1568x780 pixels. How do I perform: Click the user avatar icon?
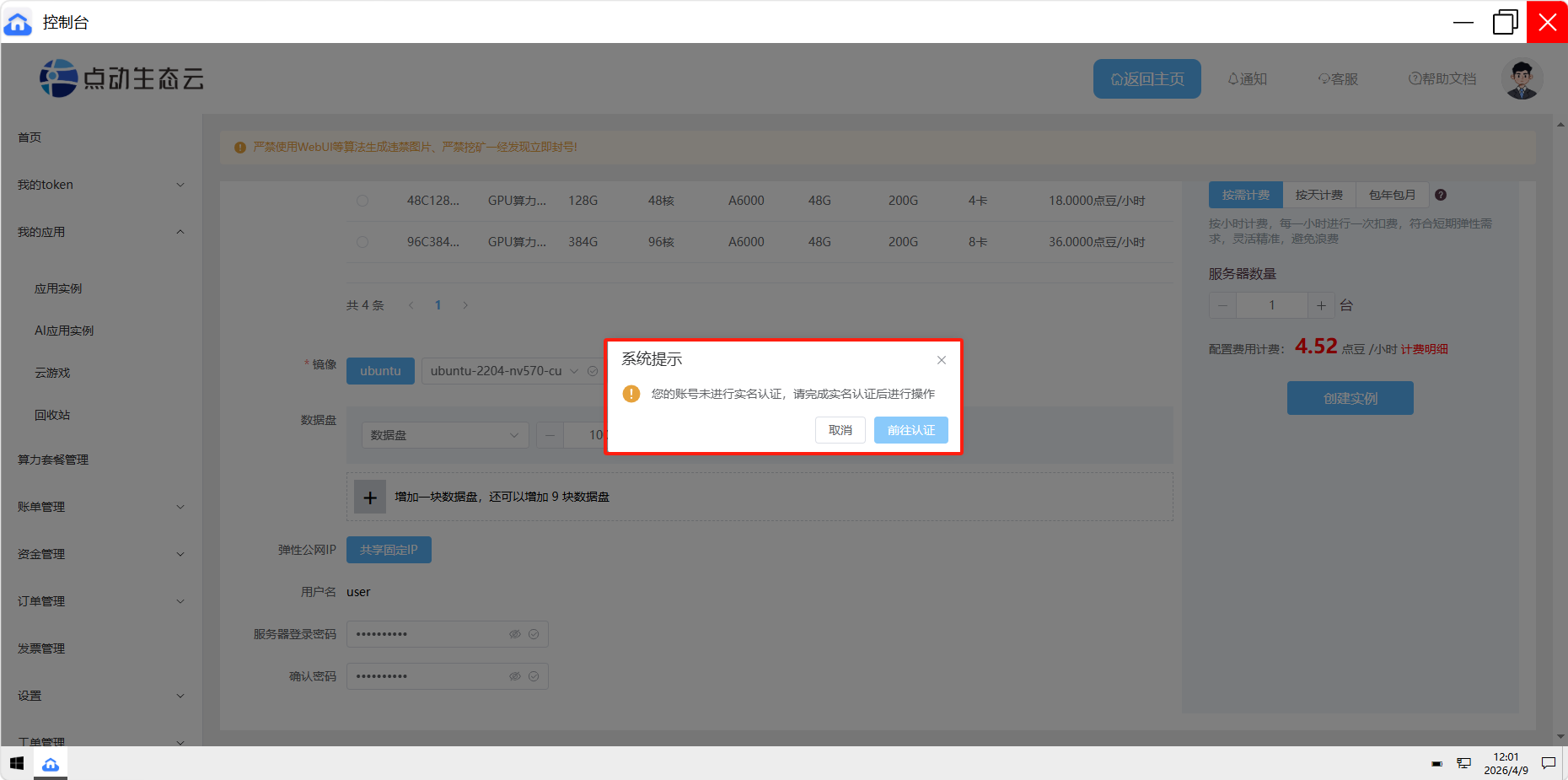click(x=1522, y=79)
